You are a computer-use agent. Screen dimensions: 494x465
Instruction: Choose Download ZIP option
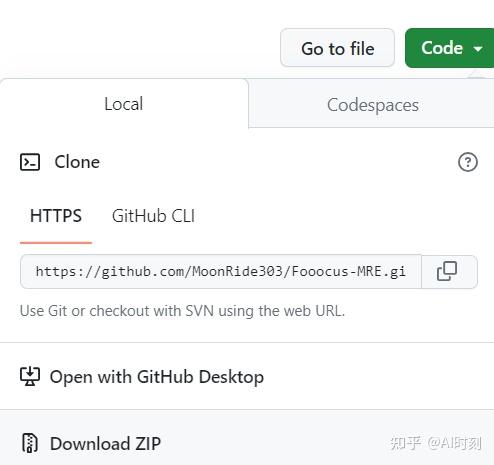[x=105, y=444]
